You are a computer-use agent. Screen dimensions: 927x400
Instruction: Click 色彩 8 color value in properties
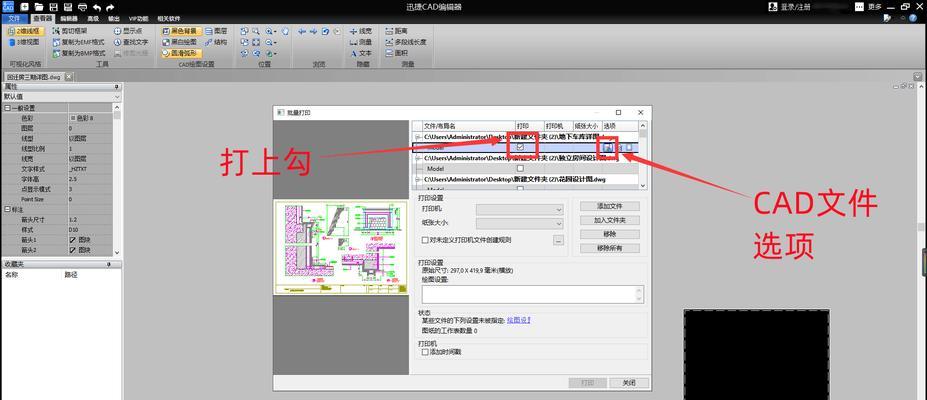[x=90, y=118]
